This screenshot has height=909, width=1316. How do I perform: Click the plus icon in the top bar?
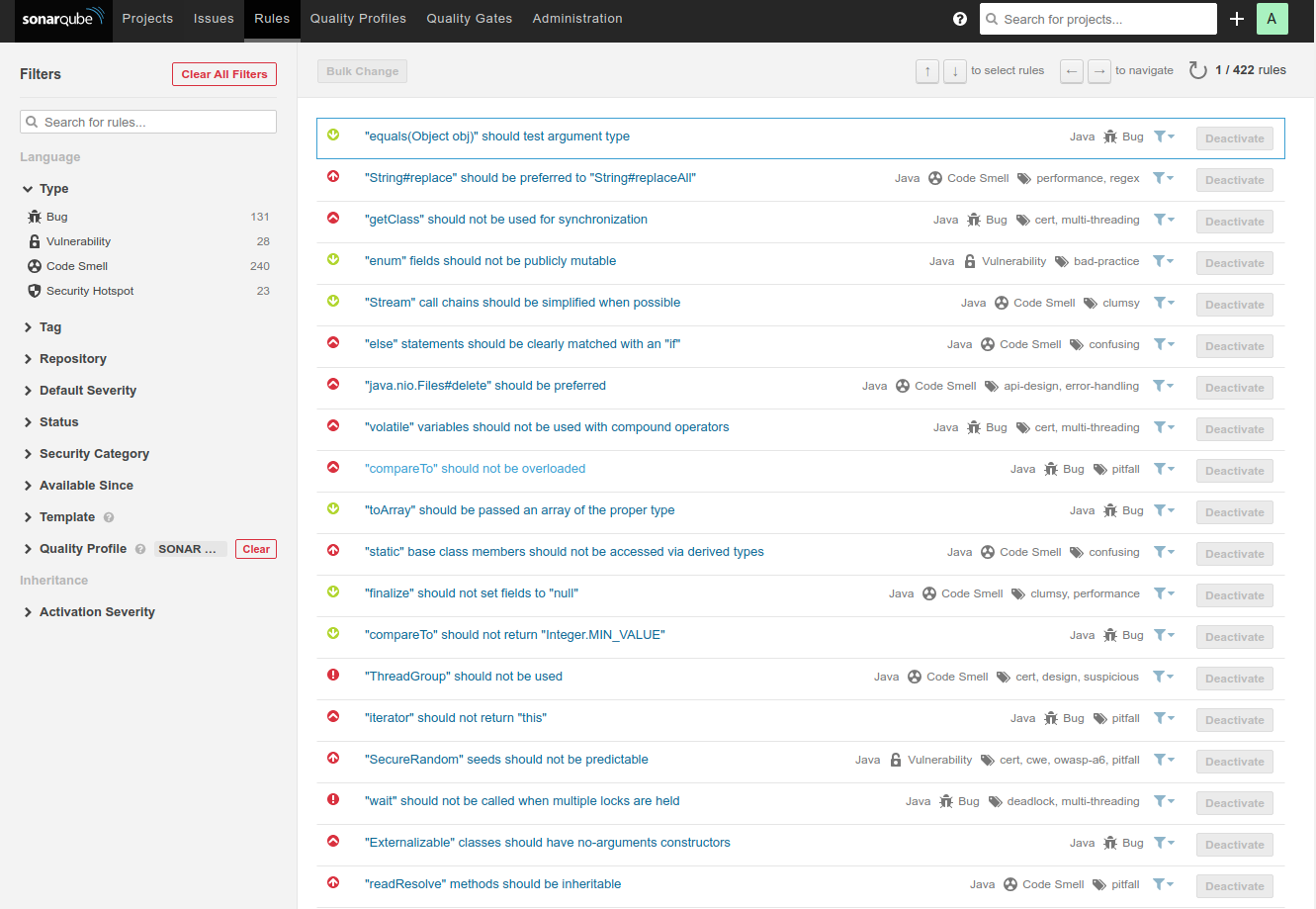pyautogui.click(x=1237, y=18)
